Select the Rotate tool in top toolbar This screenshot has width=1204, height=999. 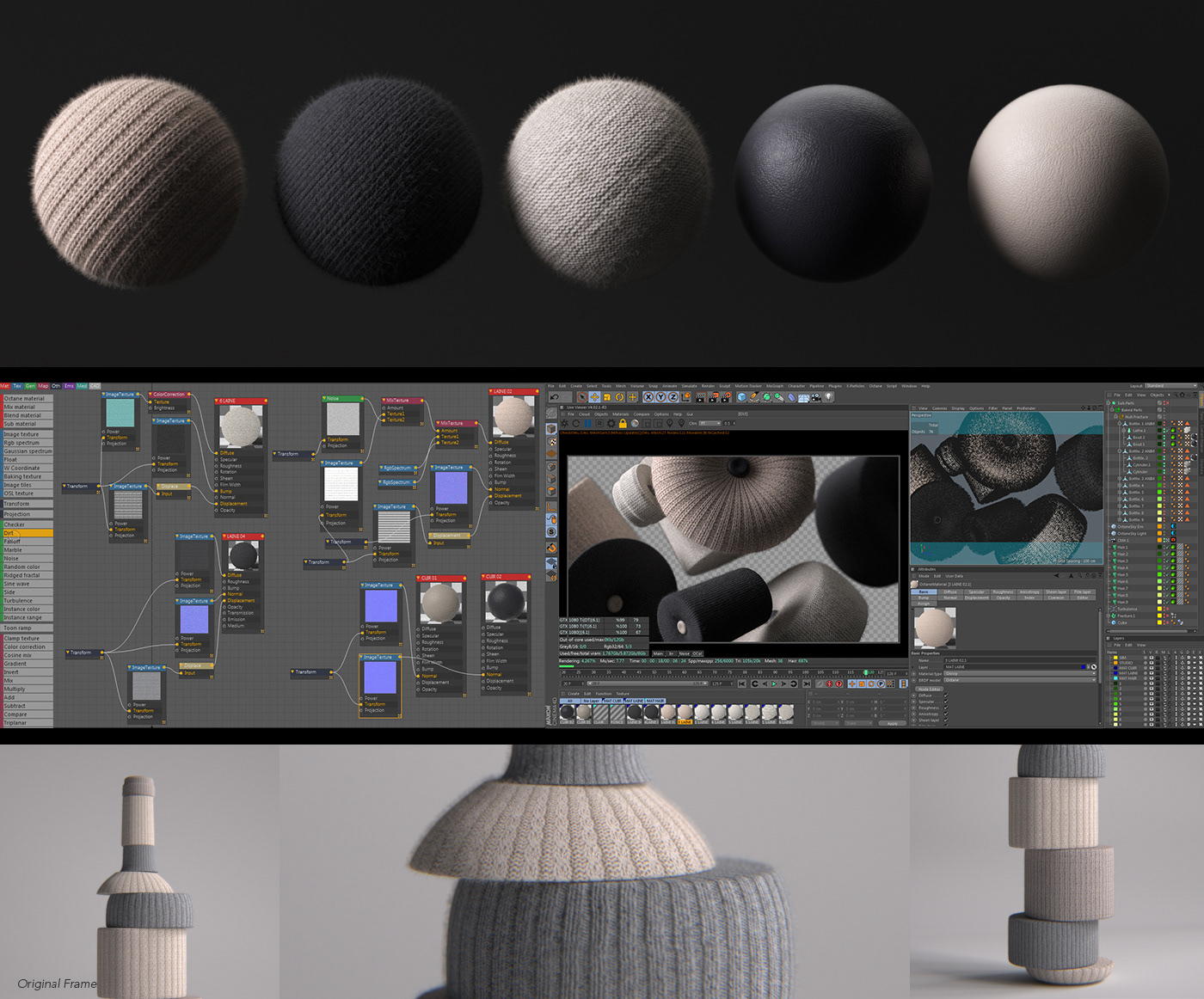pyautogui.click(x=620, y=397)
